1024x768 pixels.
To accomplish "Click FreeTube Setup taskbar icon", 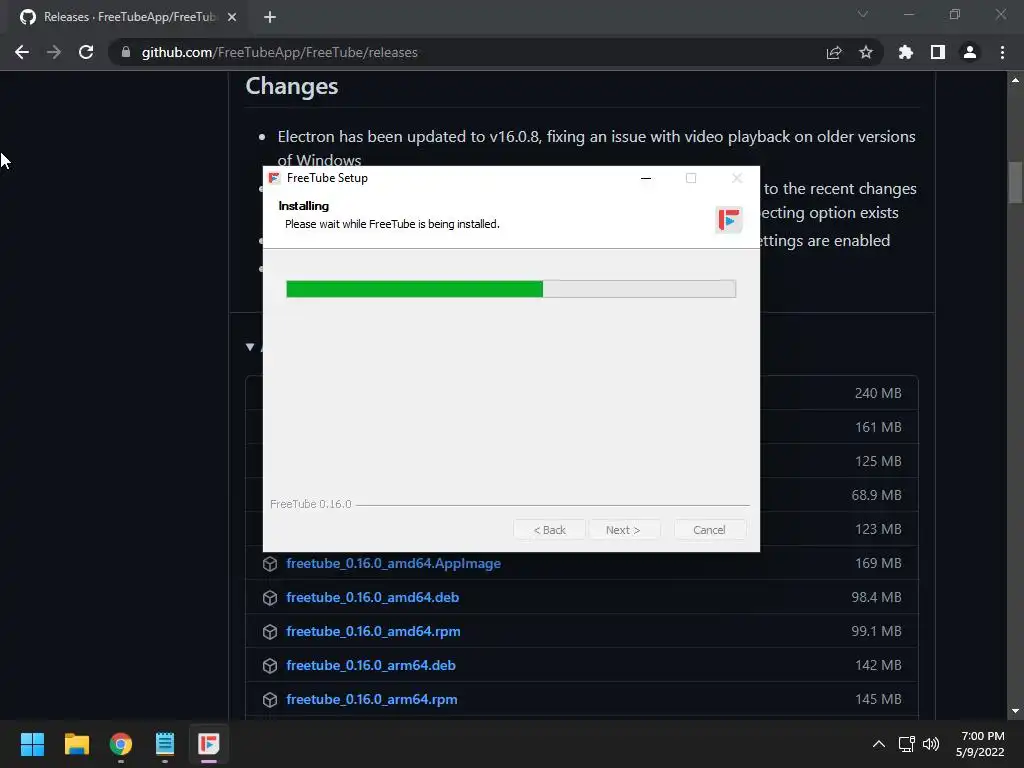I will (209, 744).
